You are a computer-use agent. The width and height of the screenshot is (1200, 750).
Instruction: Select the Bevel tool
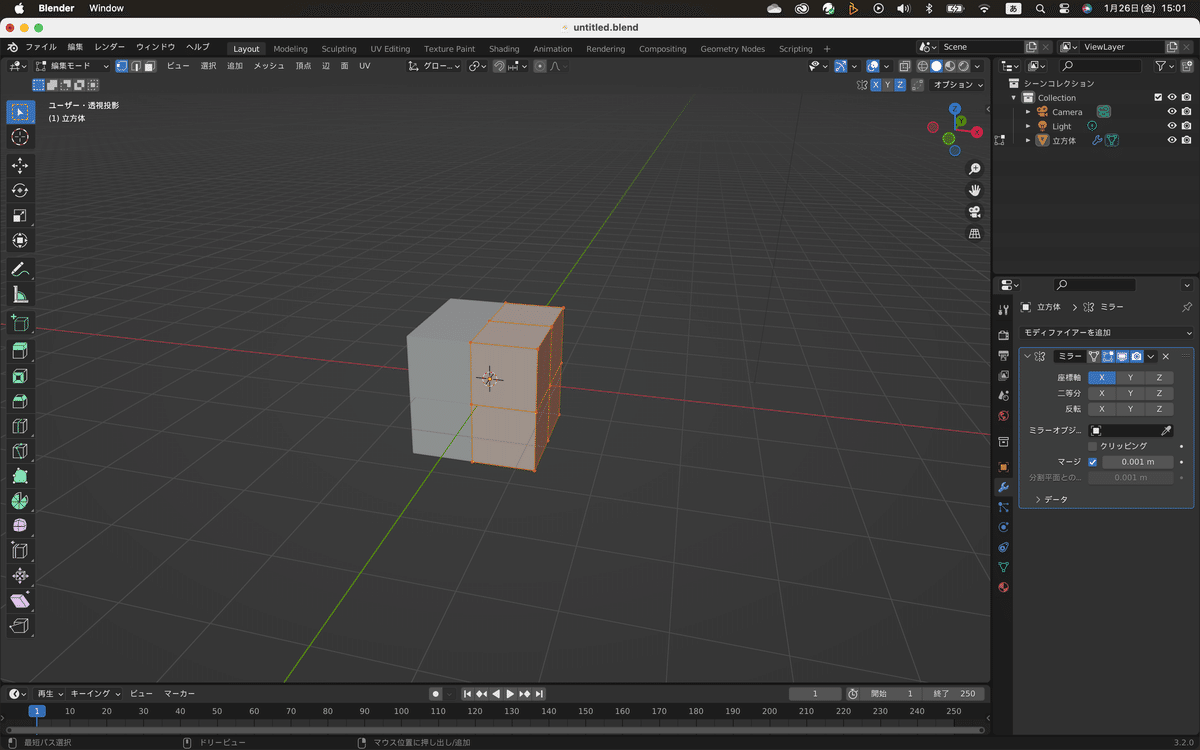coord(20,402)
